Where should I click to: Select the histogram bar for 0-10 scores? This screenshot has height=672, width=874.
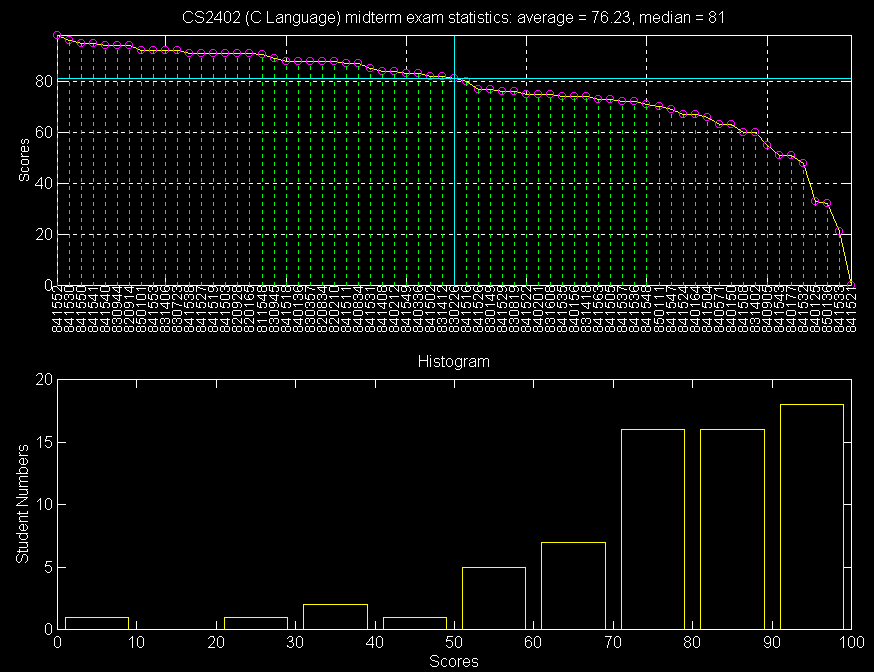(97, 622)
